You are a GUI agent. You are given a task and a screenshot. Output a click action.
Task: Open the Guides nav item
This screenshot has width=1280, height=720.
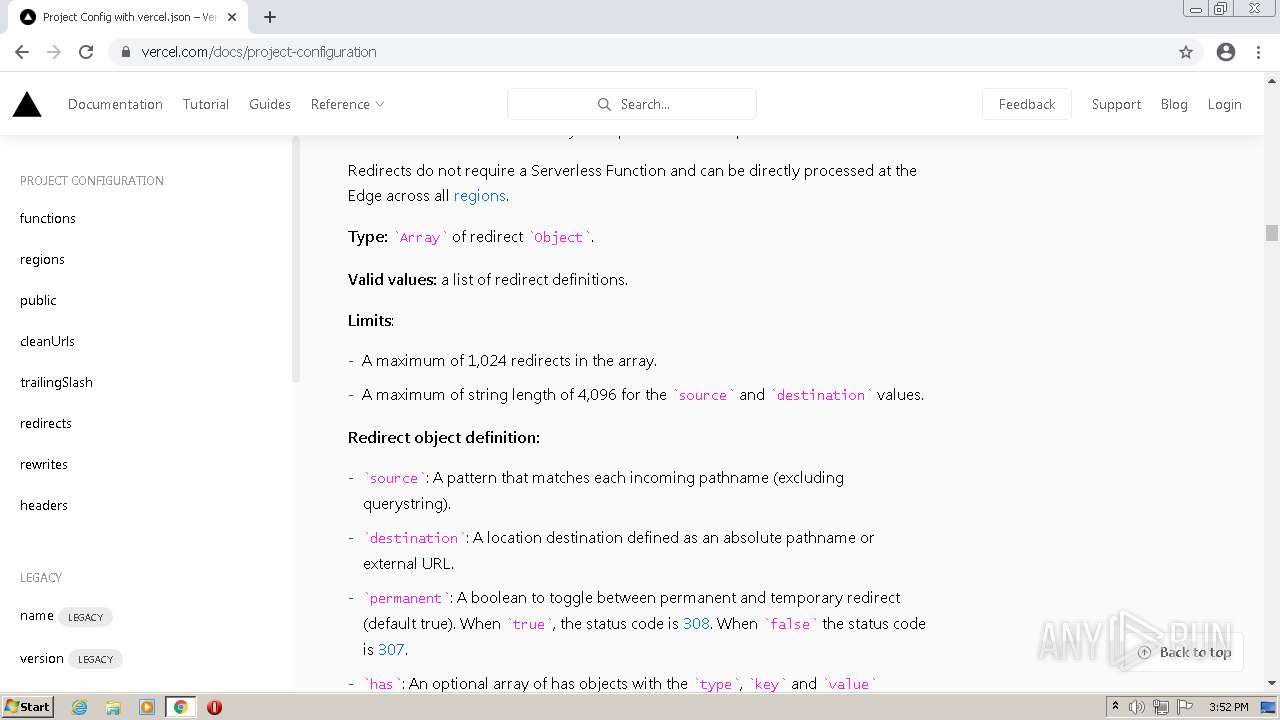point(270,104)
